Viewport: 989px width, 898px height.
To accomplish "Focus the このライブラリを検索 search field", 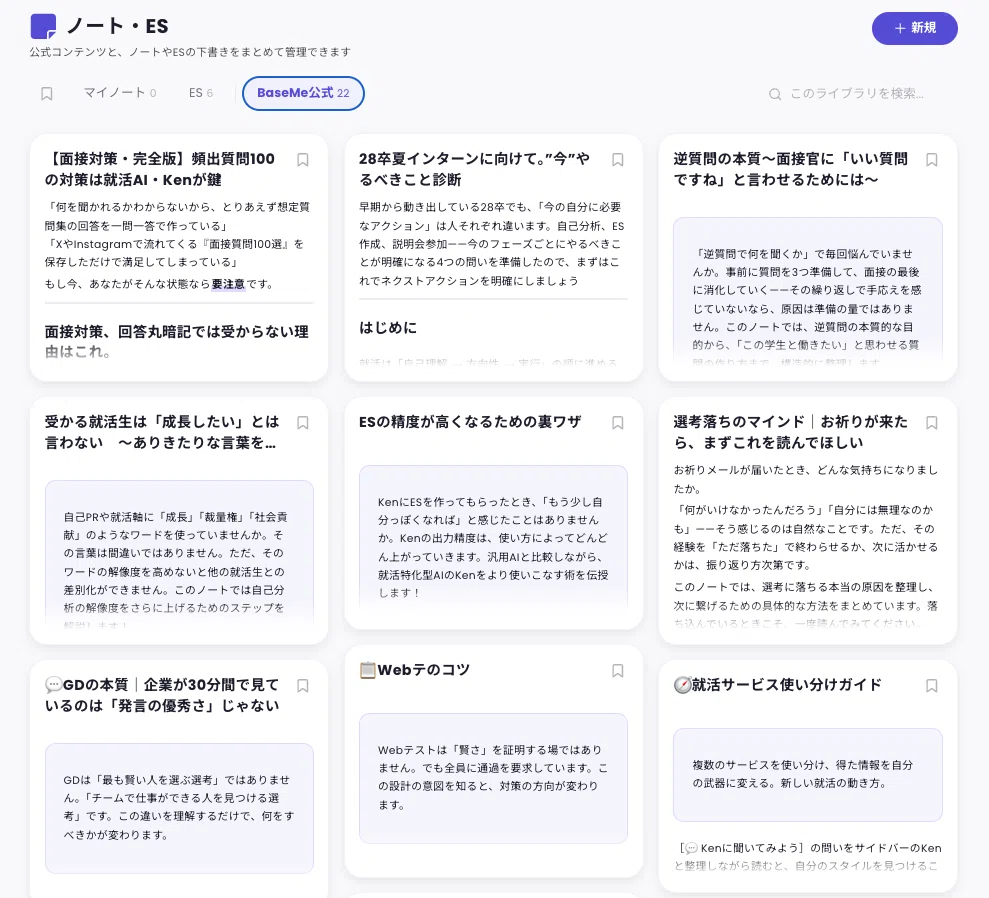I will pyautogui.click(x=858, y=94).
